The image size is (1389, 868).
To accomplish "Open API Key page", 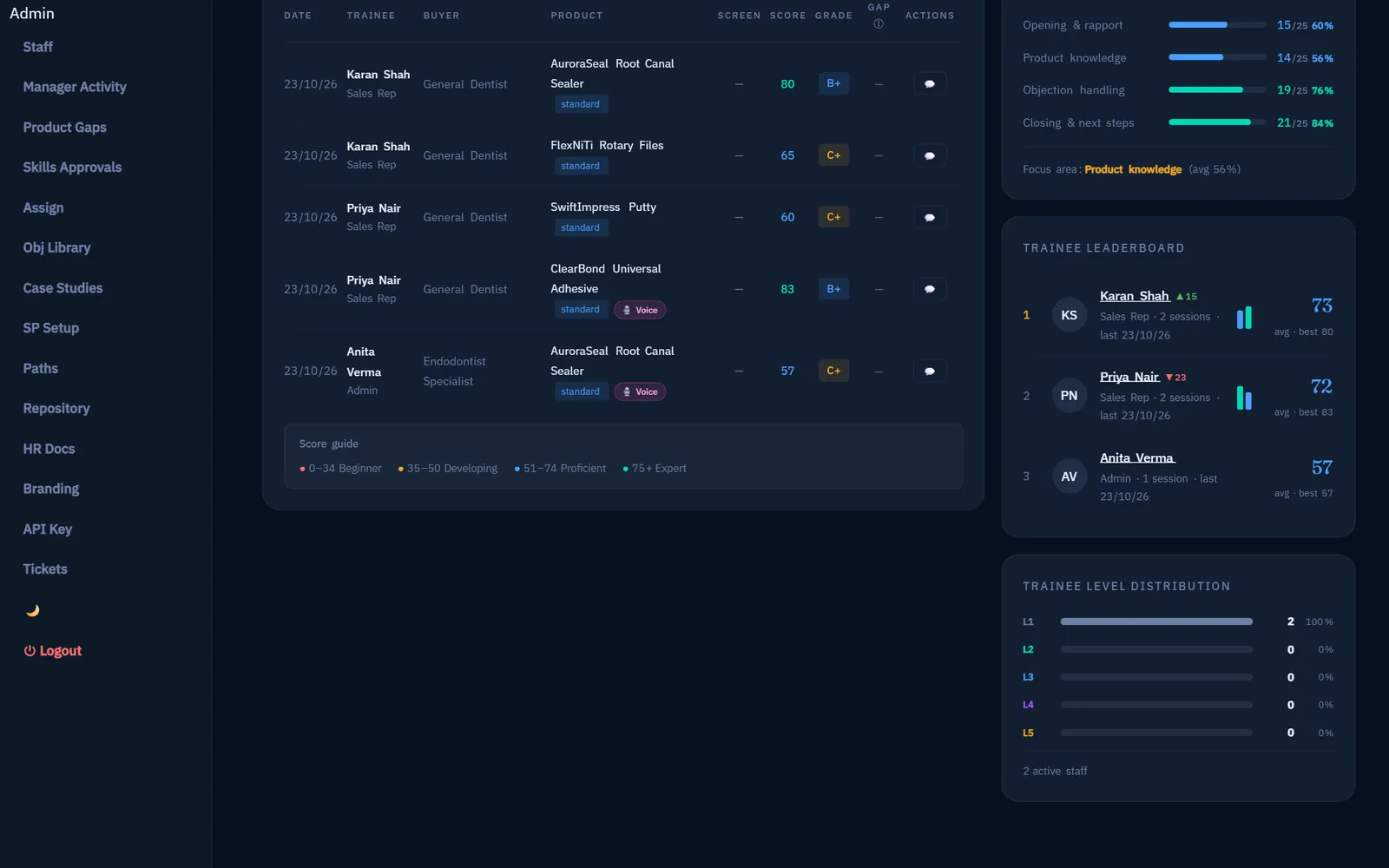I will tap(48, 529).
